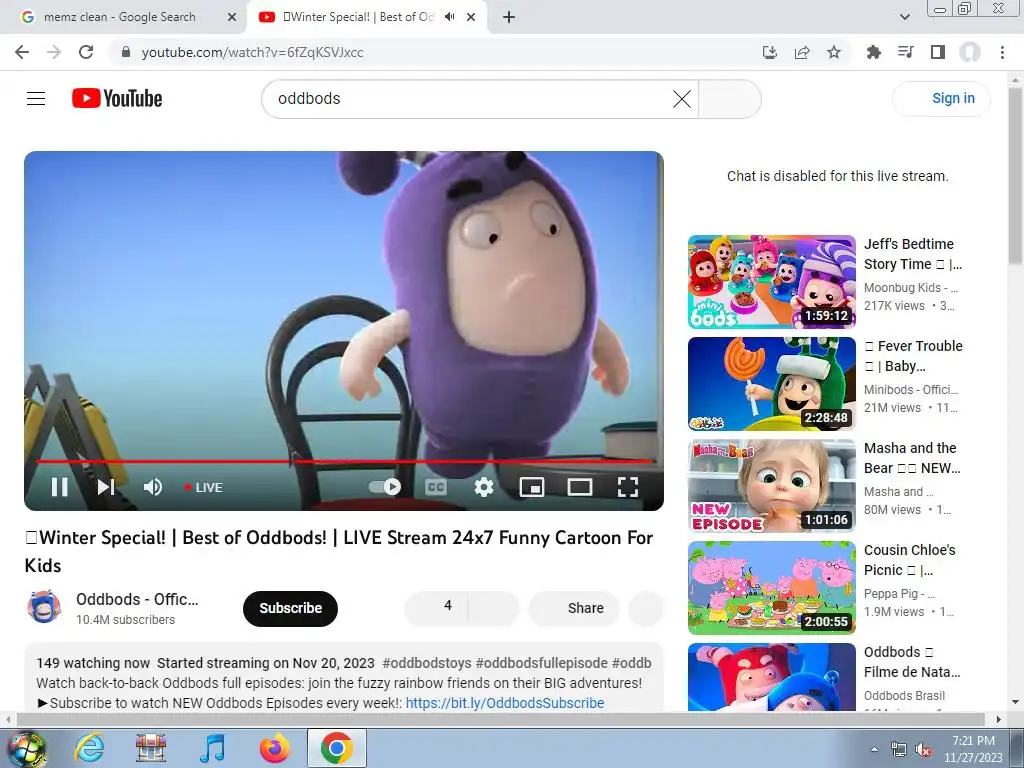Go forward in browser history
The width and height of the screenshot is (1024, 768).
tap(54, 52)
